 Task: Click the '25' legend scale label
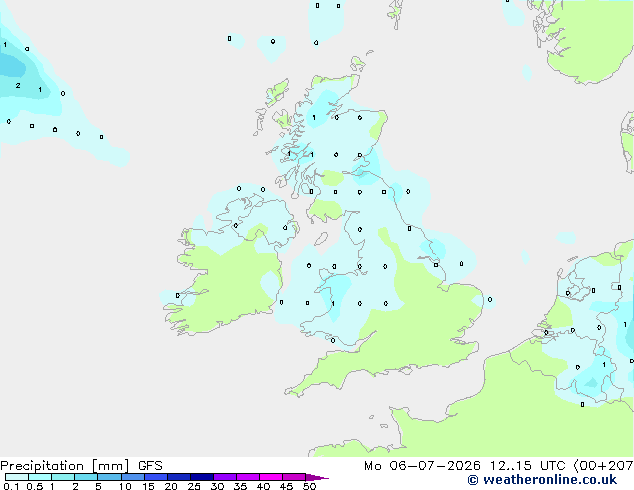point(194,486)
